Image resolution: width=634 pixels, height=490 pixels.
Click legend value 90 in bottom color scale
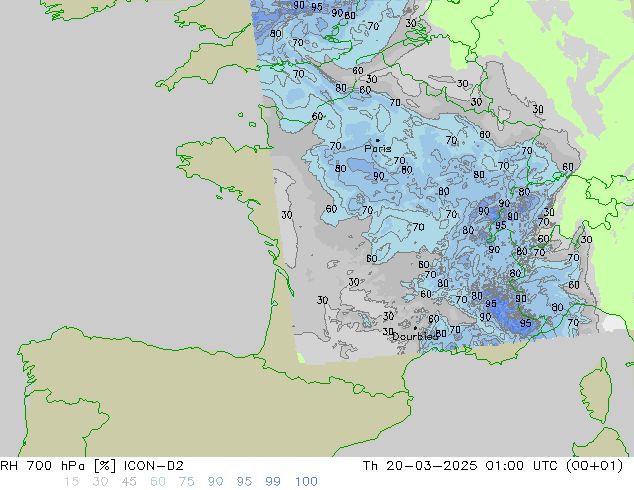(x=215, y=482)
